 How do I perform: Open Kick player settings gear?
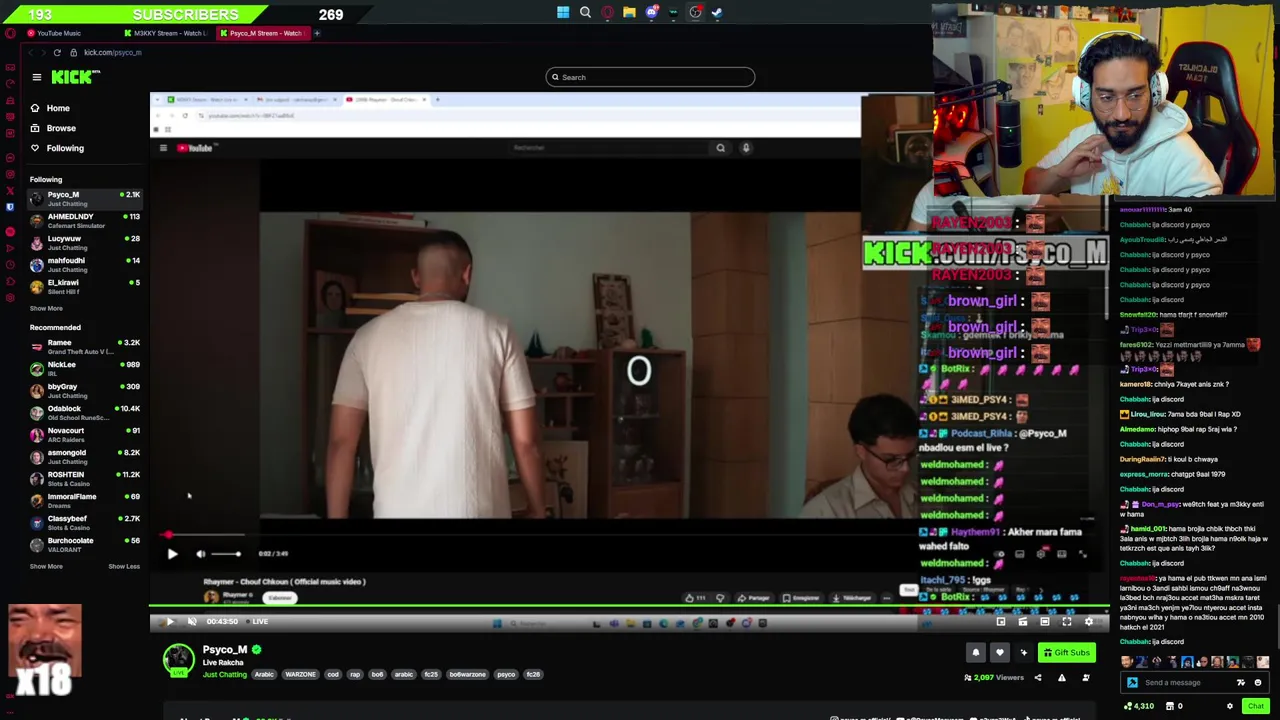1089,622
